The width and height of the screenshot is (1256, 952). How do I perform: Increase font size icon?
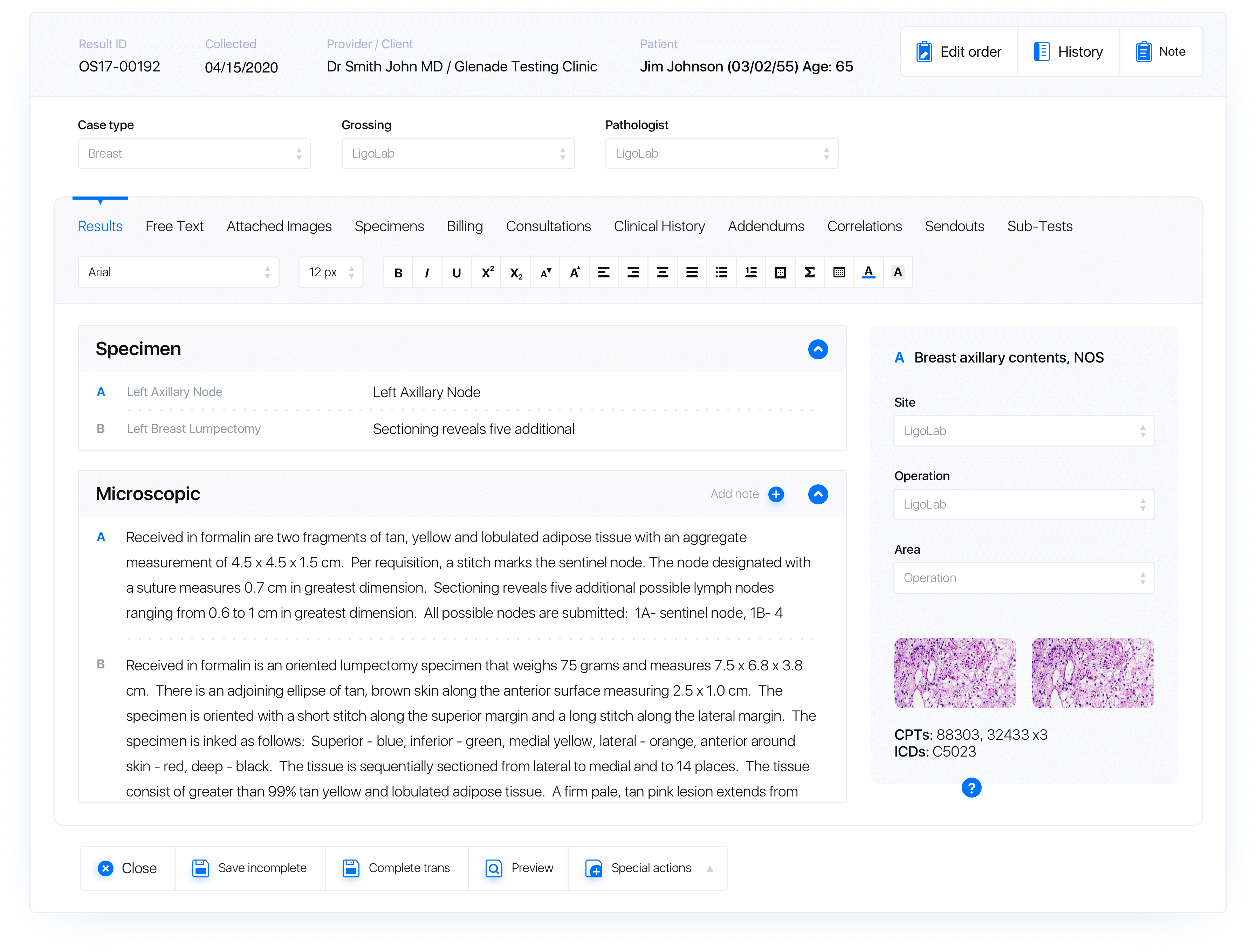[575, 273]
